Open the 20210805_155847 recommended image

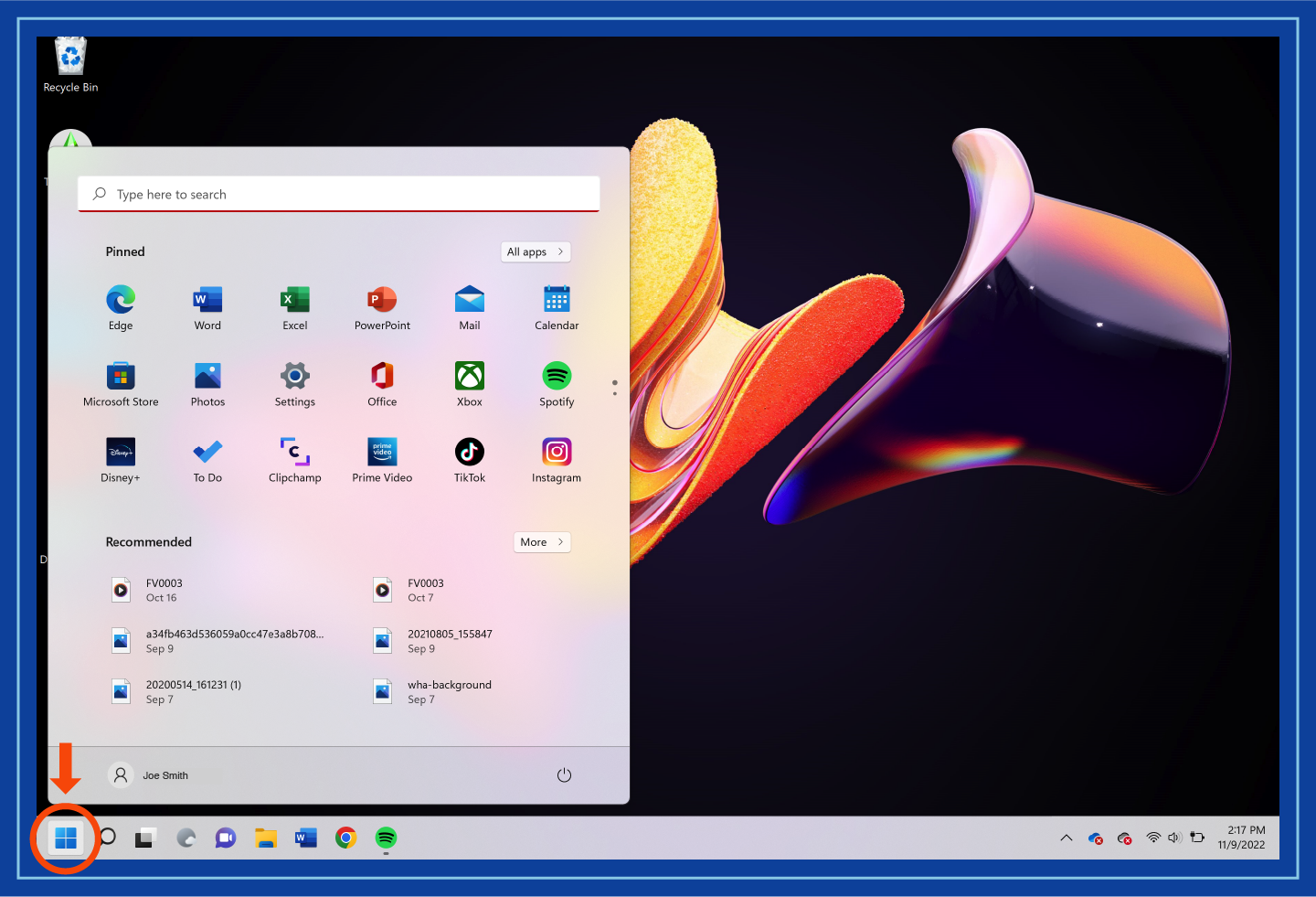click(x=449, y=640)
